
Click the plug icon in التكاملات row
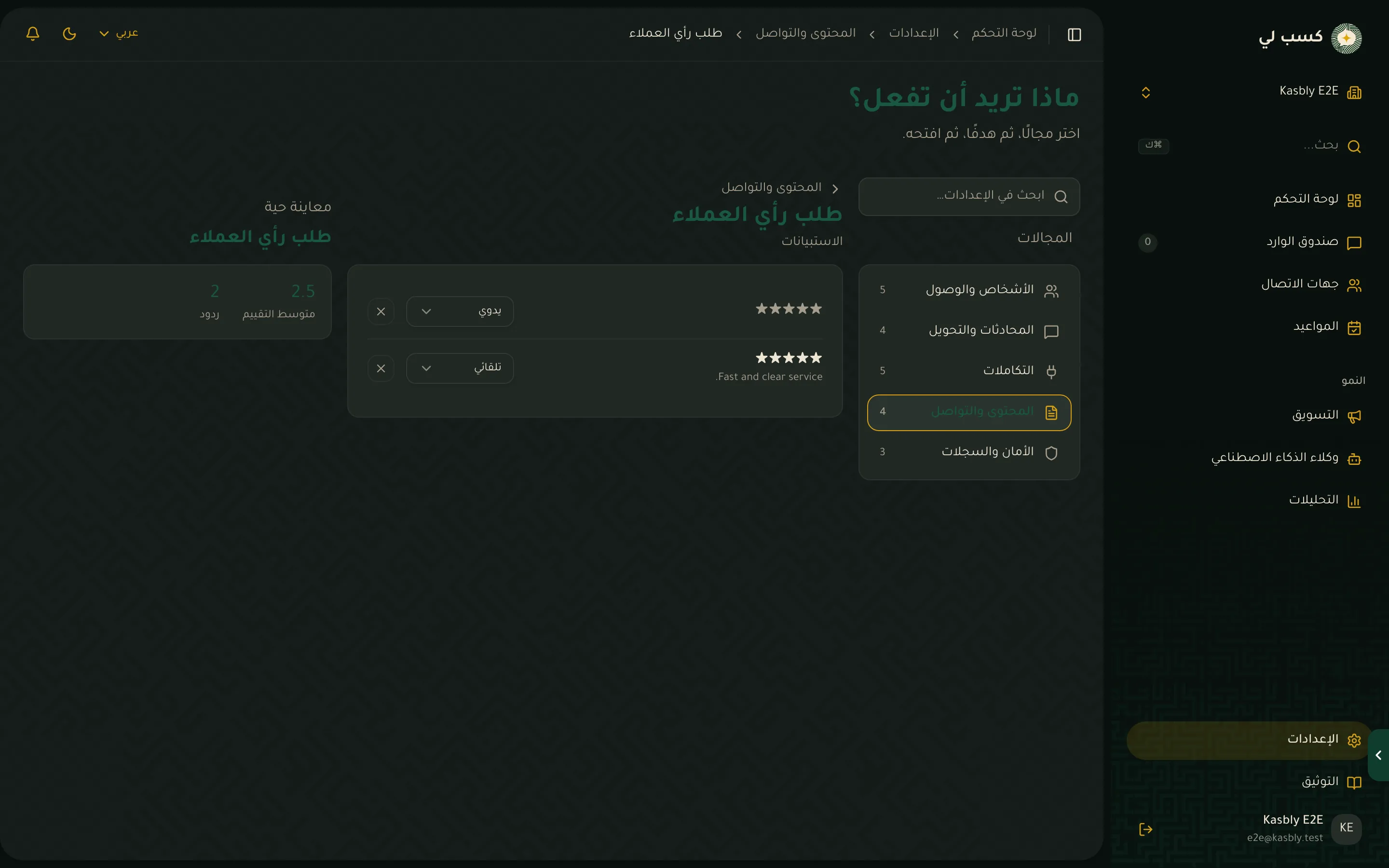pyautogui.click(x=1051, y=372)
